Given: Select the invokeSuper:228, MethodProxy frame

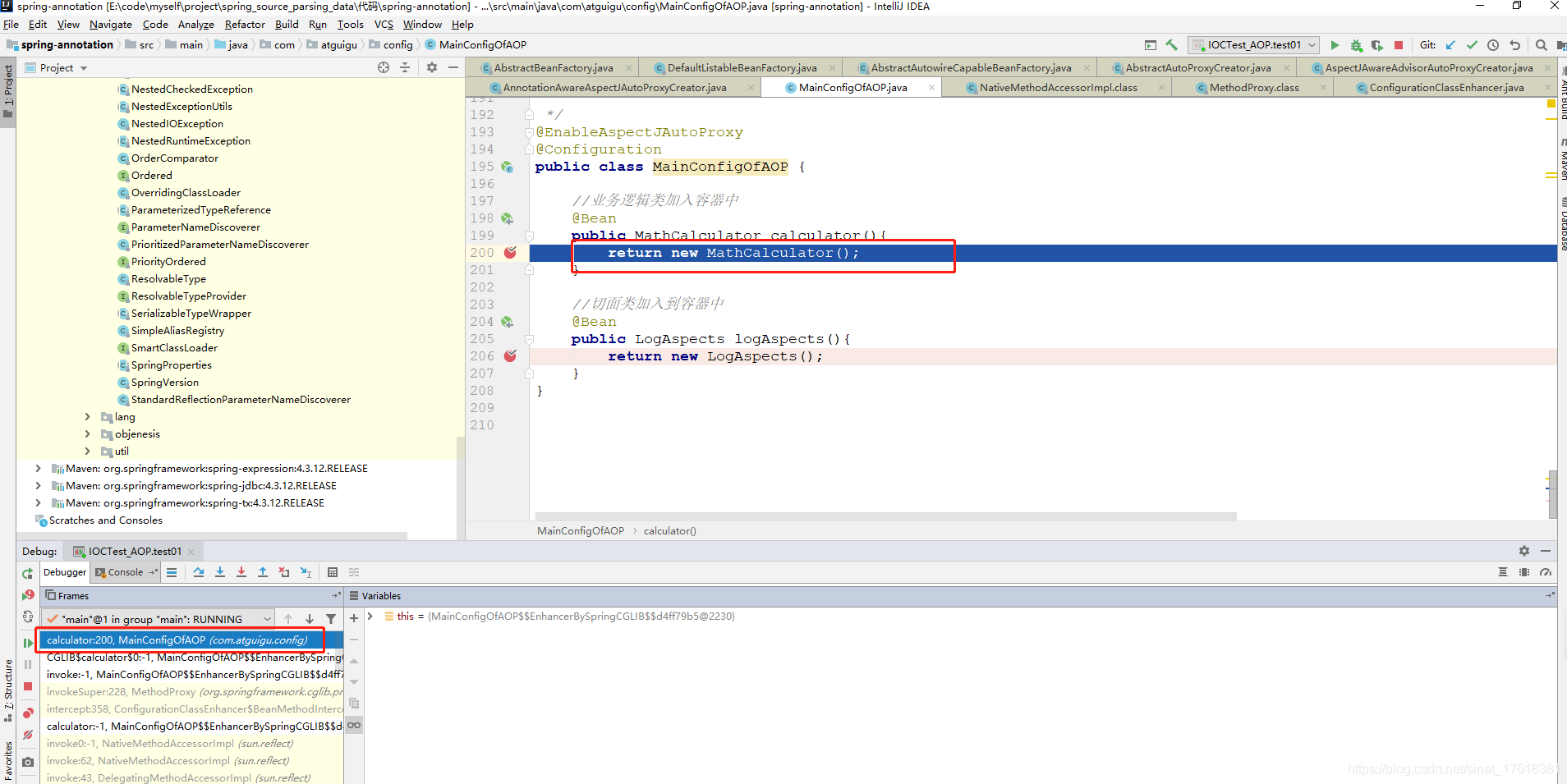Looking at the screenshot, I should pos(194,692).
